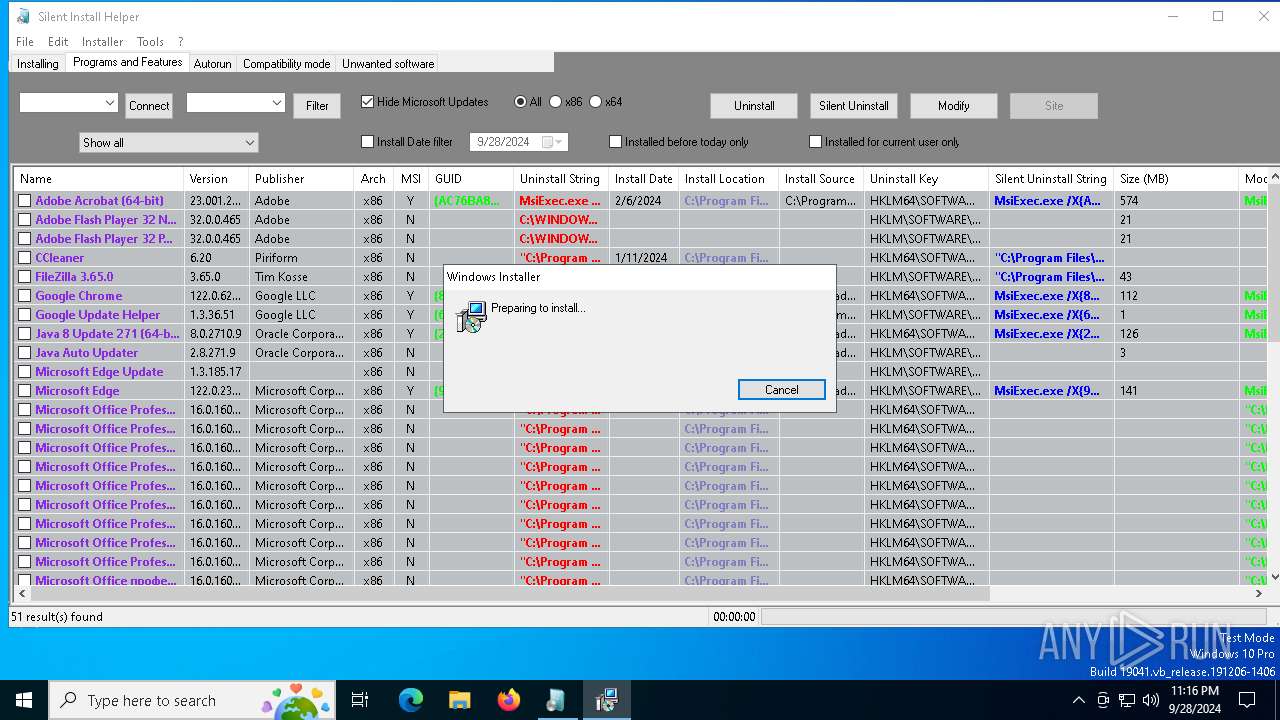Sort by the Publisher column header
The height and width of the screenshot is (720, 1280).
point(301,179)
